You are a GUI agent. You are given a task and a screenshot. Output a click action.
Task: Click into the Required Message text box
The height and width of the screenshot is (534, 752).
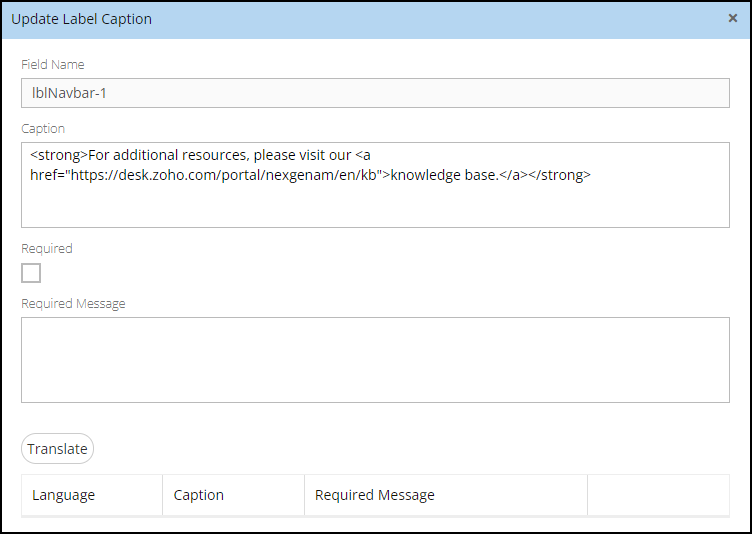[375, 360]
